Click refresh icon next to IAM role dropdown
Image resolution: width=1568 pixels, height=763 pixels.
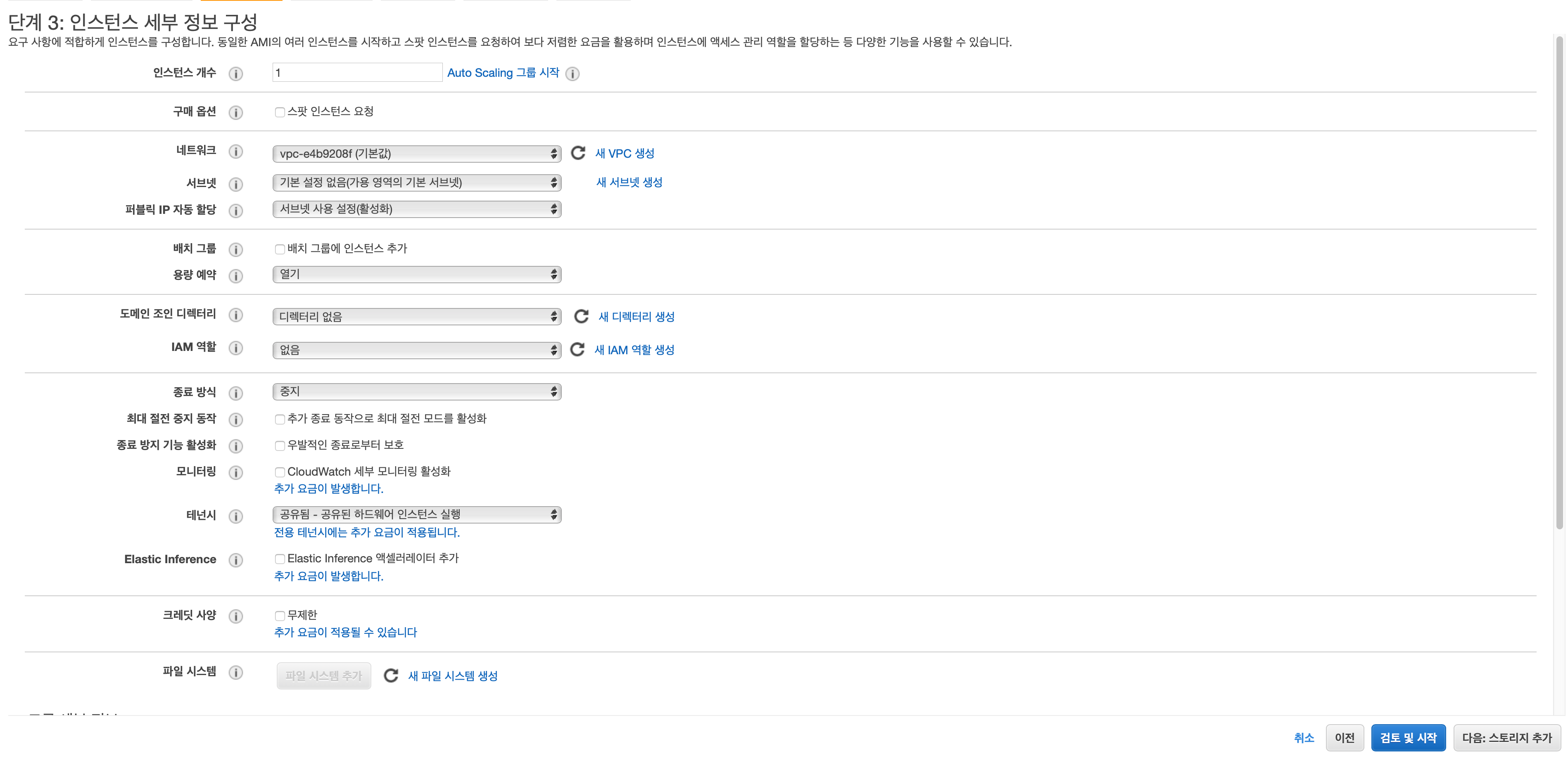(577, 349)
